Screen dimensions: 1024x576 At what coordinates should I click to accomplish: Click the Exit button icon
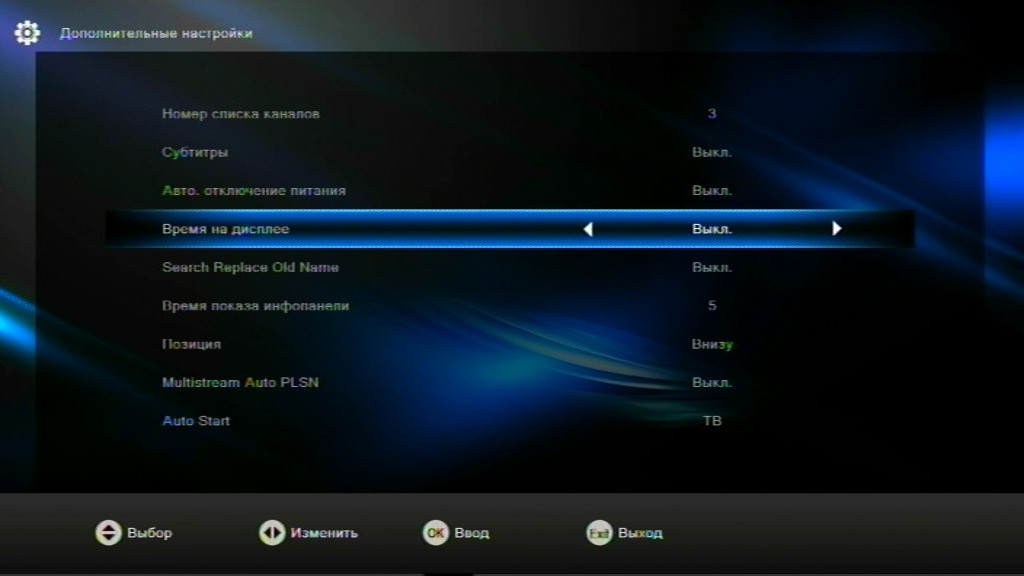(x=599, y=533)
